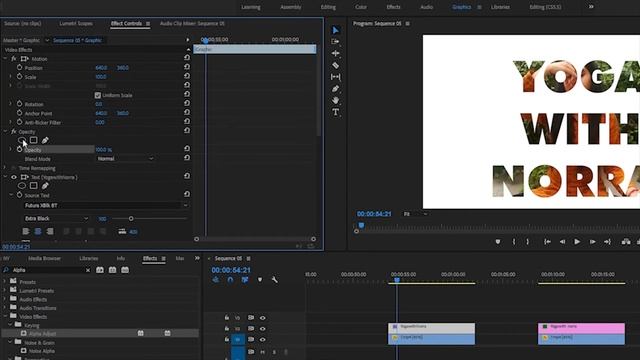The height and width of the screenshot is (360, 640).
Task: Hide the Text layer eye icon
Action: point(14,177)
